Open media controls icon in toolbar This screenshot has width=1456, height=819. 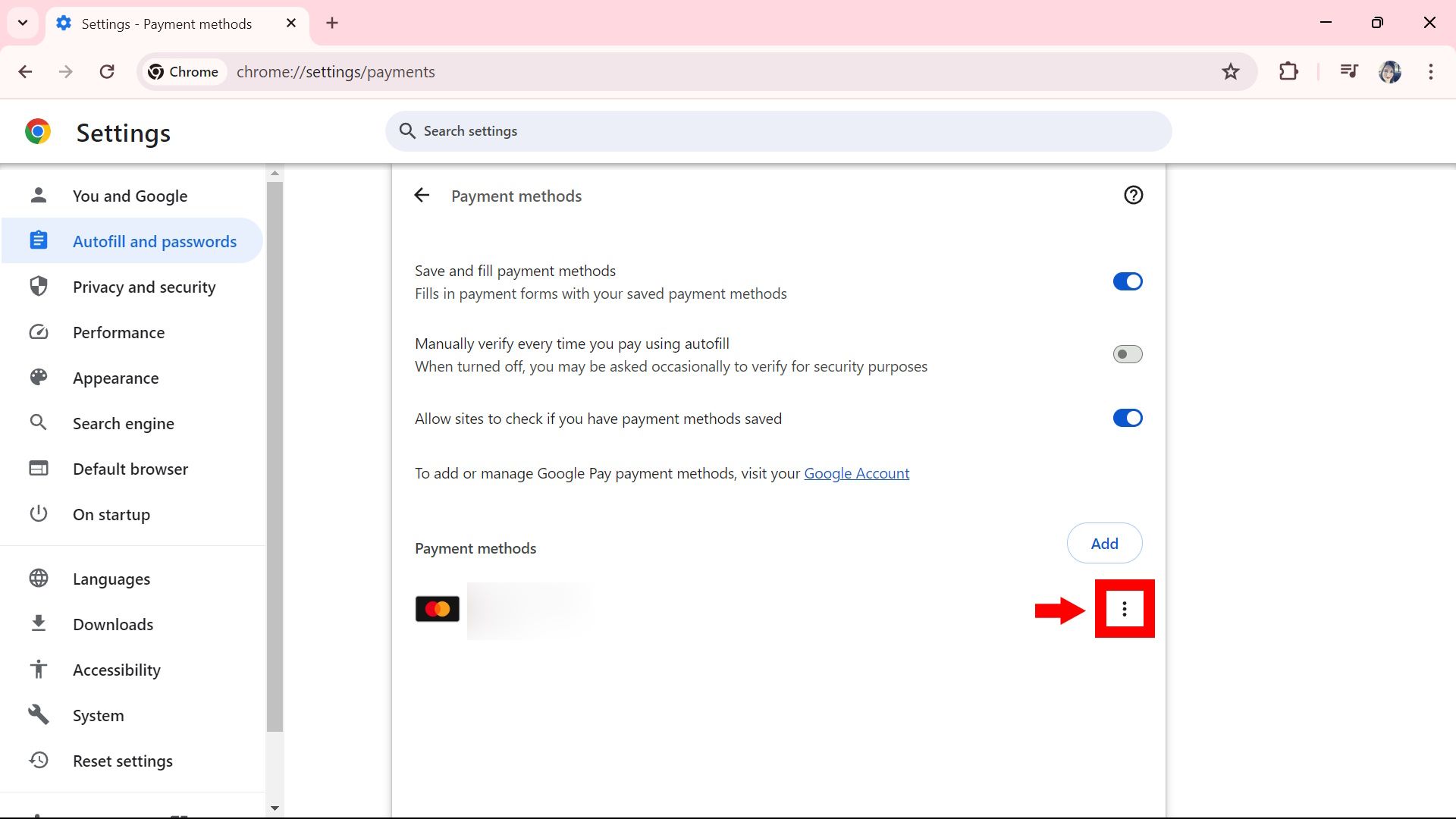point(1349,72)
